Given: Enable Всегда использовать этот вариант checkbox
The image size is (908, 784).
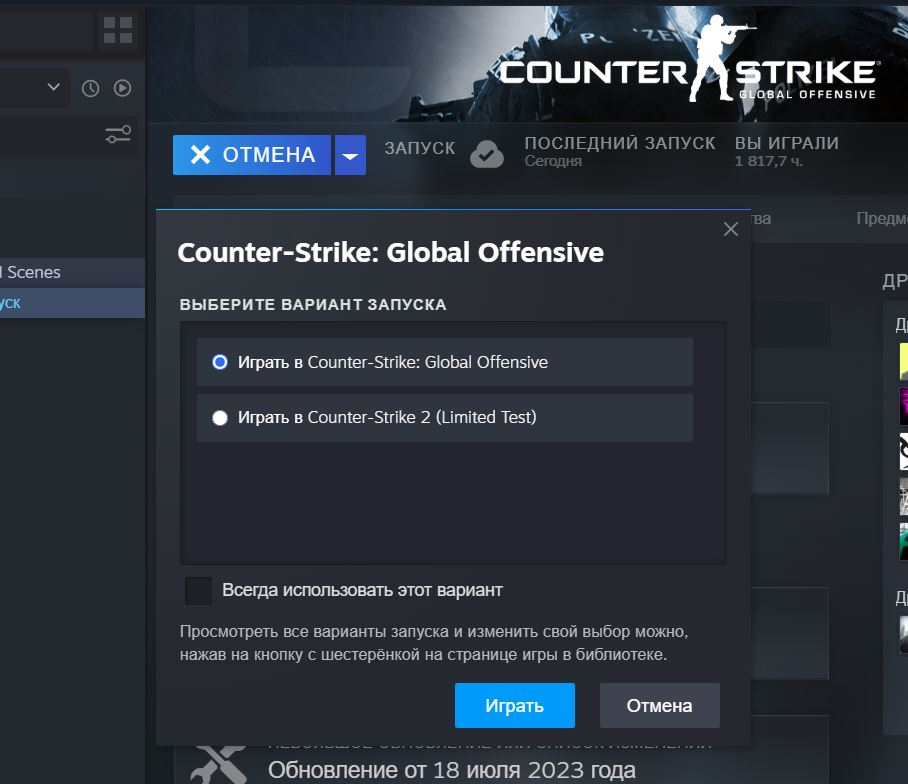Looking at the screenshot, I should [x=198, y=591].
